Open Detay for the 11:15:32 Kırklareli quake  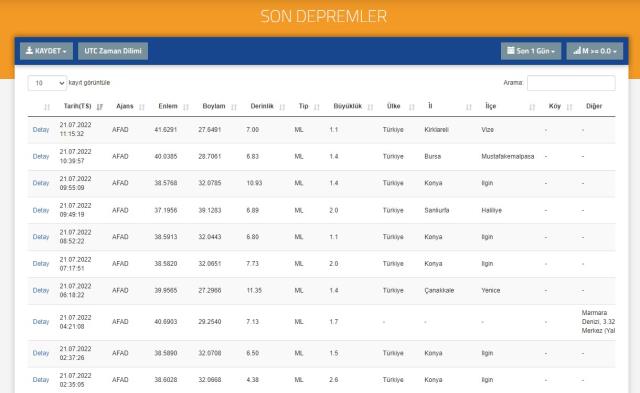(x=41, y=130)
